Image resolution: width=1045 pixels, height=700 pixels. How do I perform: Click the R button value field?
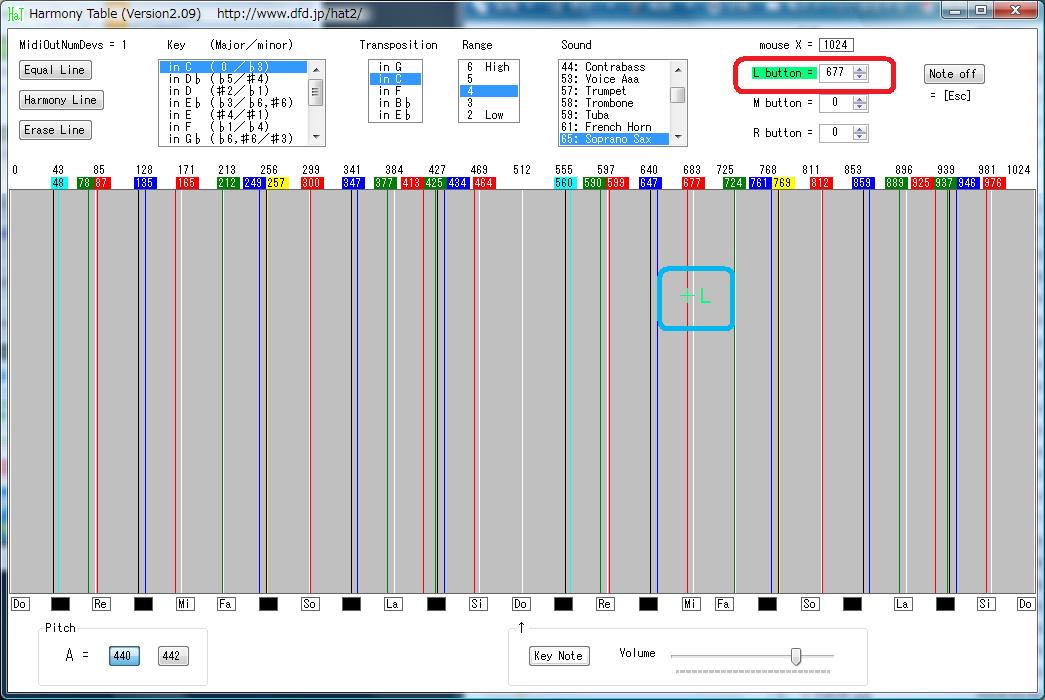click(x=836, y=133)
